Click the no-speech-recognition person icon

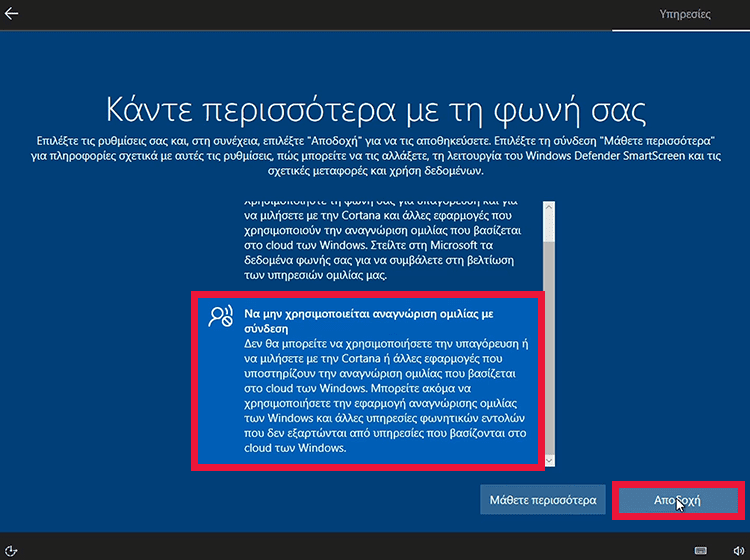tap(221, 316)
